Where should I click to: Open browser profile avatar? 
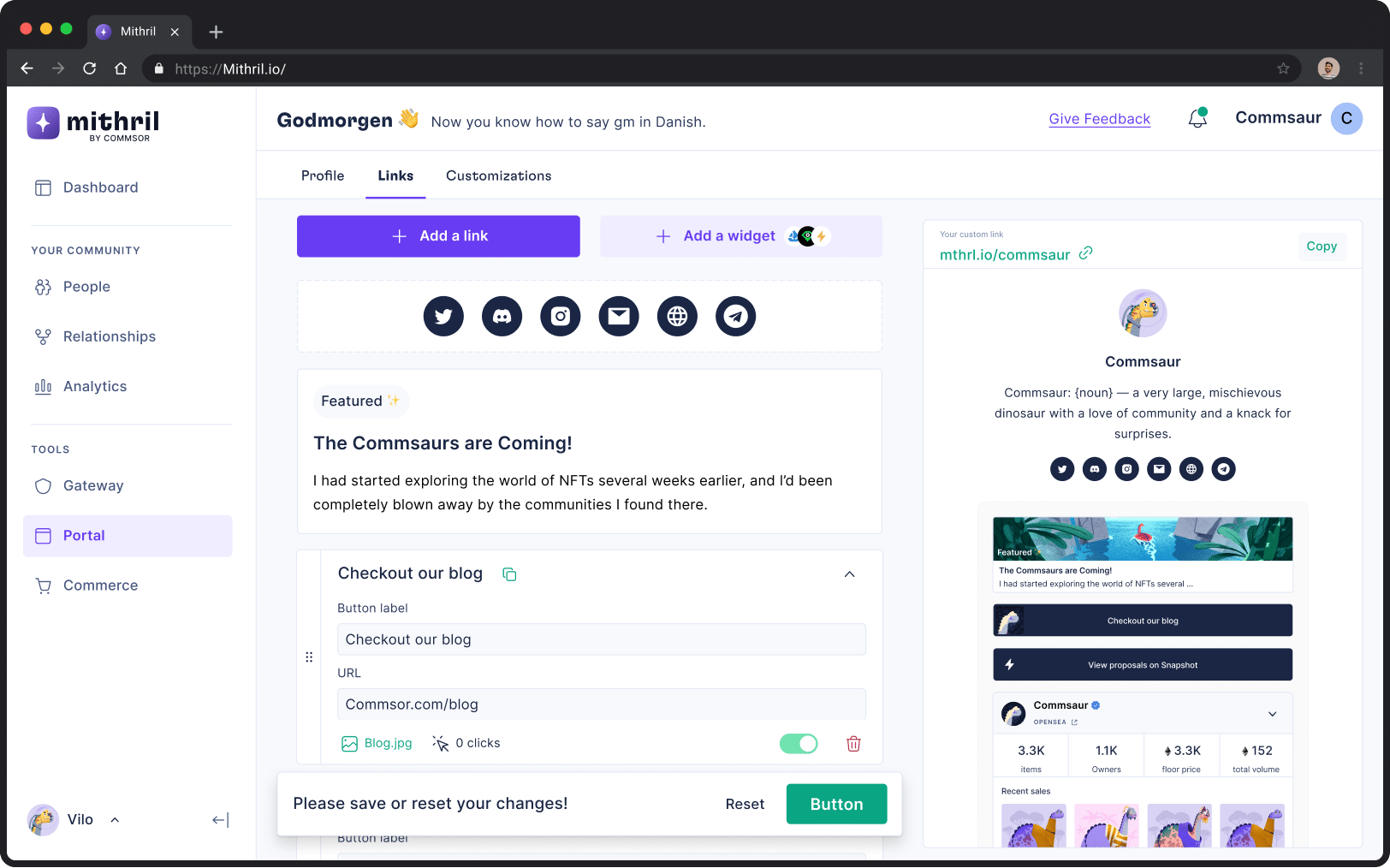[x=1328, y=68]
